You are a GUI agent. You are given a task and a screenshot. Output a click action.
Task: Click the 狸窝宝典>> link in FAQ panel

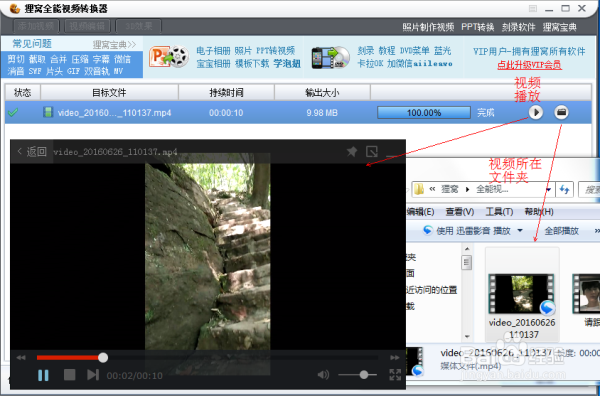tap(114, 45)
